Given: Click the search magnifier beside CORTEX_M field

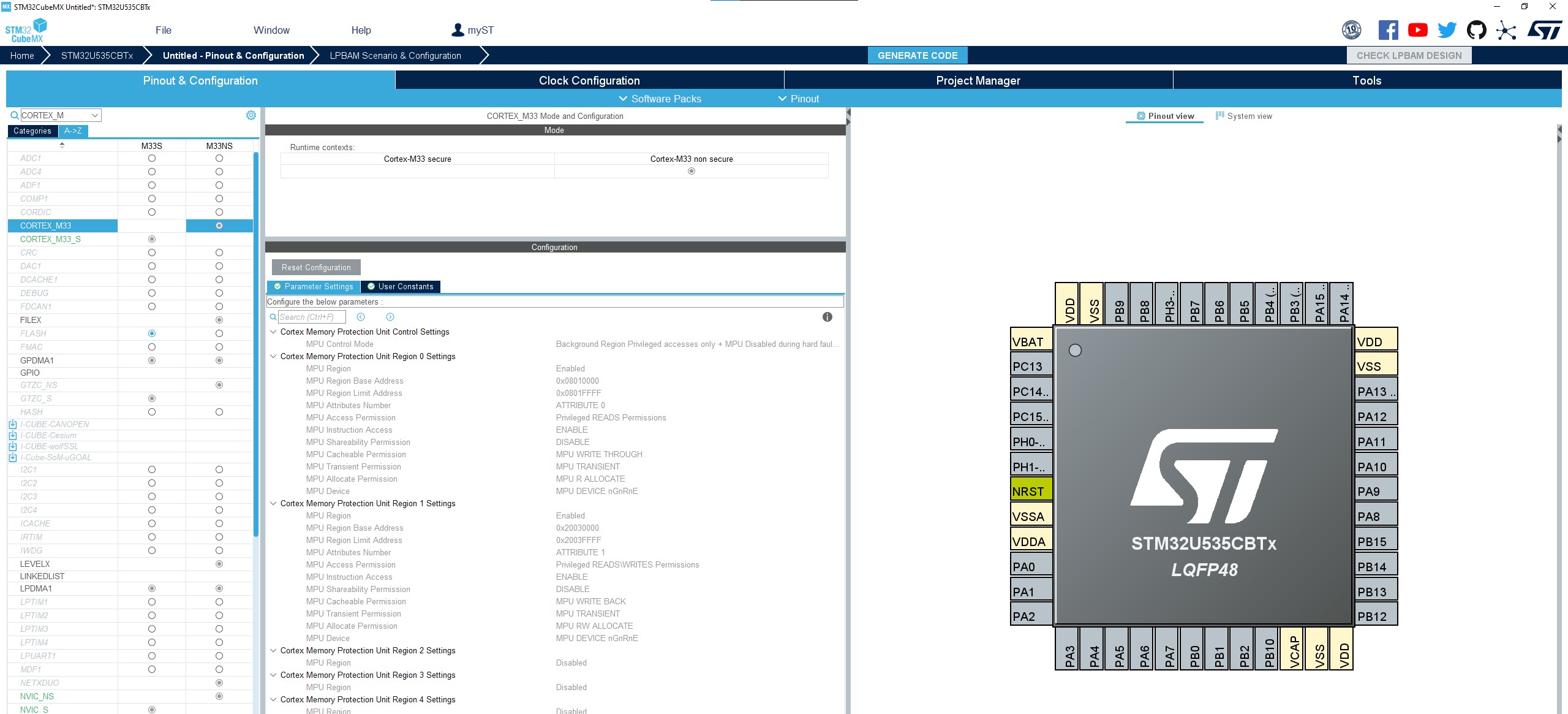Looking at the screenshot, I should coord(15,115).
